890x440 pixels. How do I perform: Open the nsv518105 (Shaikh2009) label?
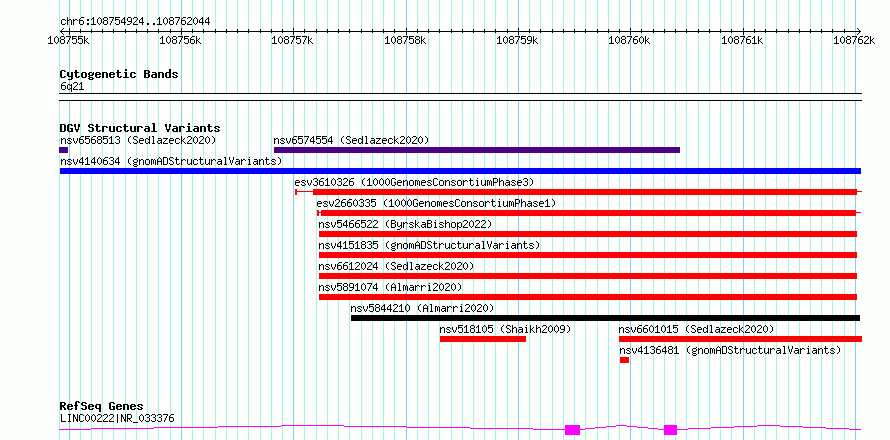point(505,329)
